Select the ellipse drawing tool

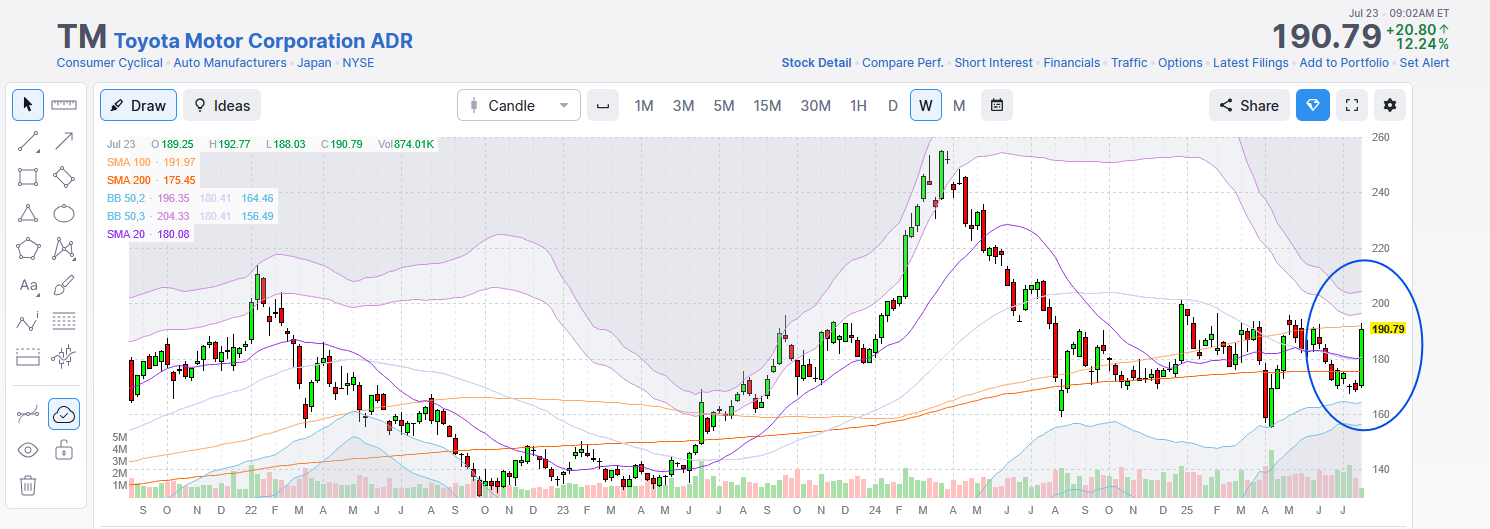tap(65, 213)
